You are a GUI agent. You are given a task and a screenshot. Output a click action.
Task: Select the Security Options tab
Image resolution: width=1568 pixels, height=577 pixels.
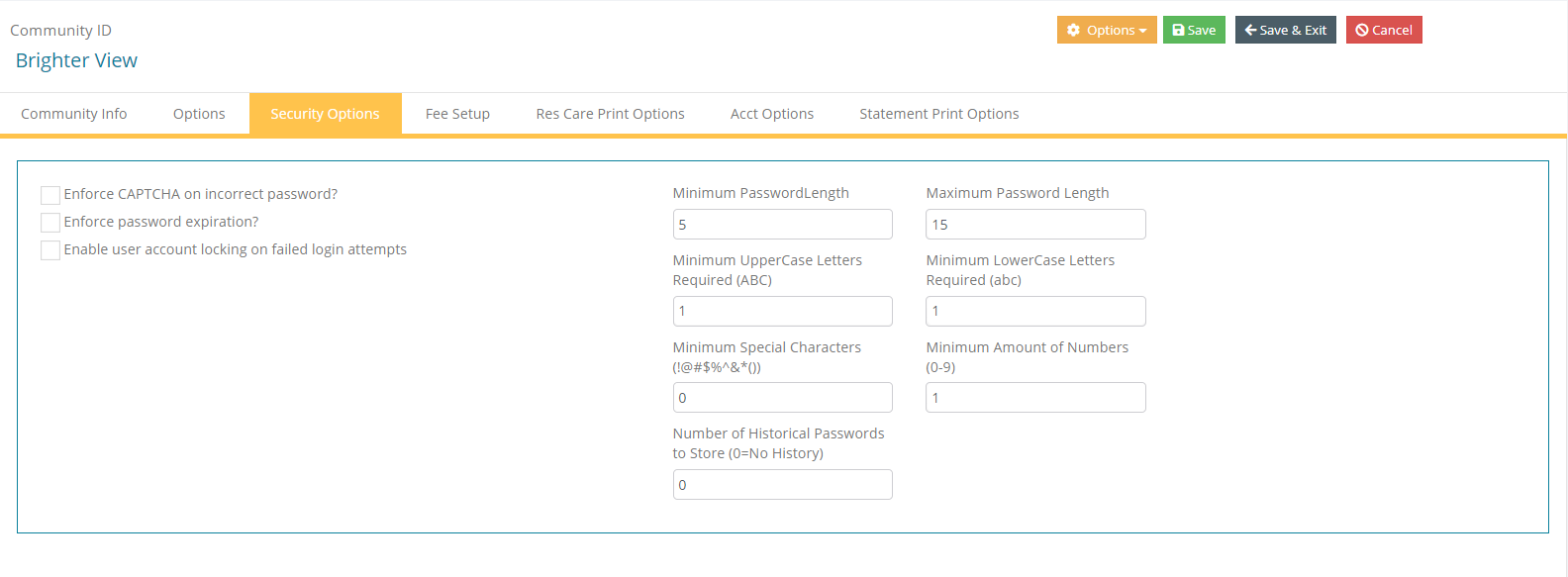(x=325, y=114)
